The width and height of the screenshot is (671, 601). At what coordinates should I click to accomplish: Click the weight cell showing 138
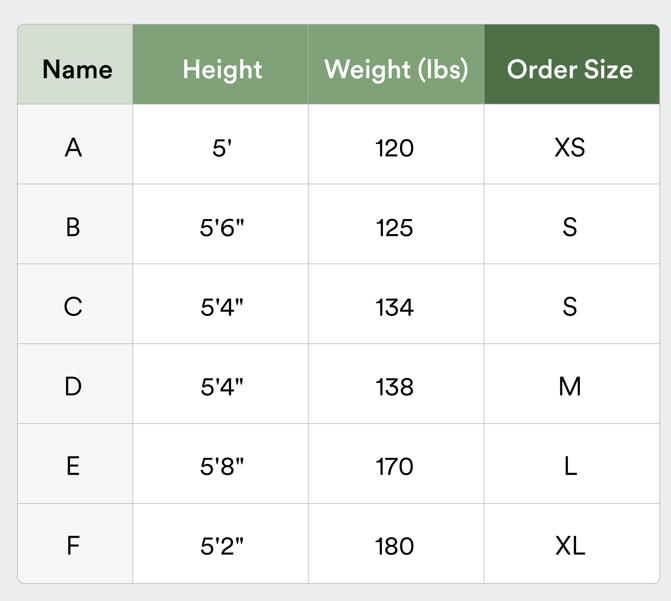point(395,386)
